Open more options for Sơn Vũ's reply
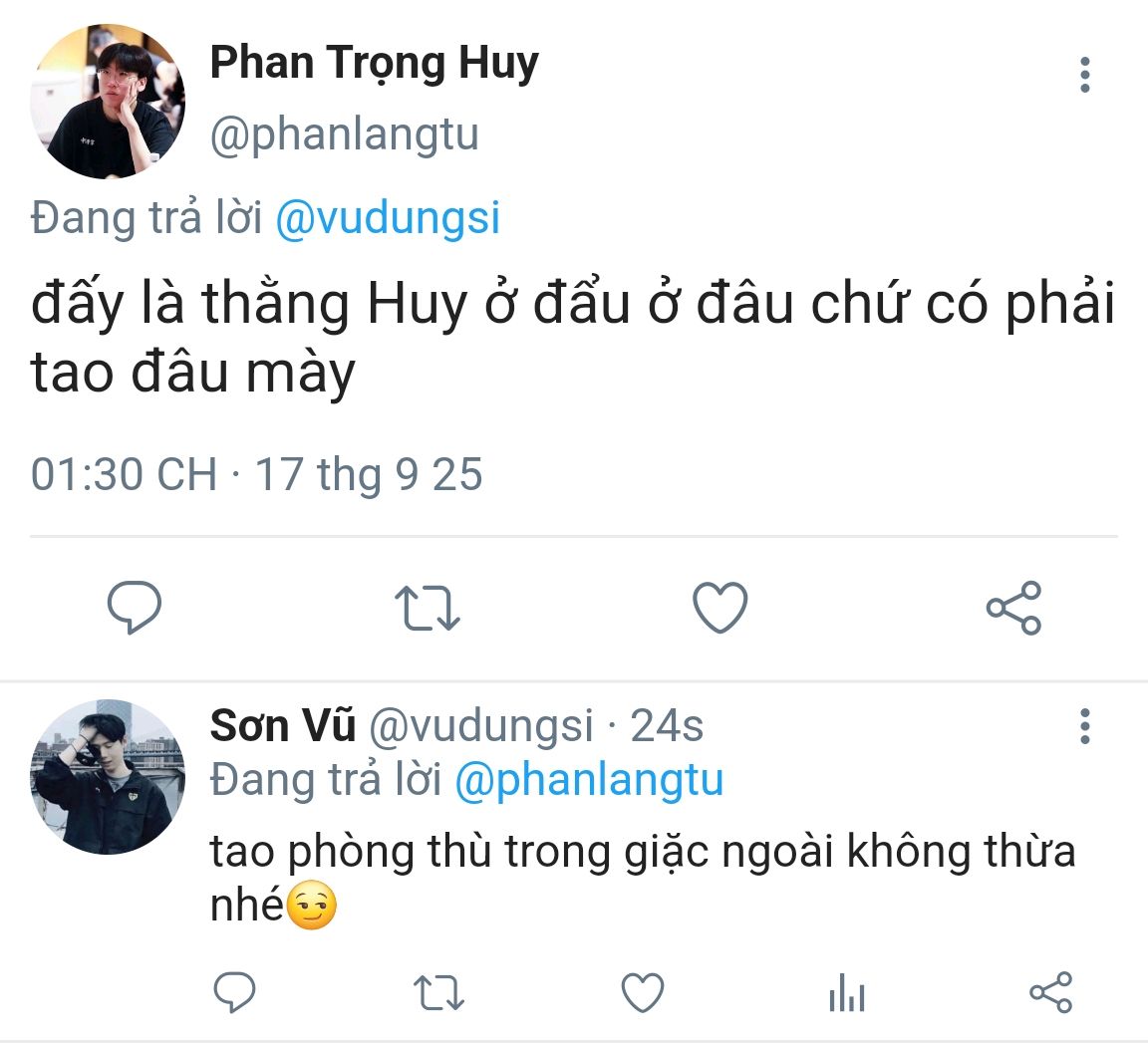 tap(1084, 726)
